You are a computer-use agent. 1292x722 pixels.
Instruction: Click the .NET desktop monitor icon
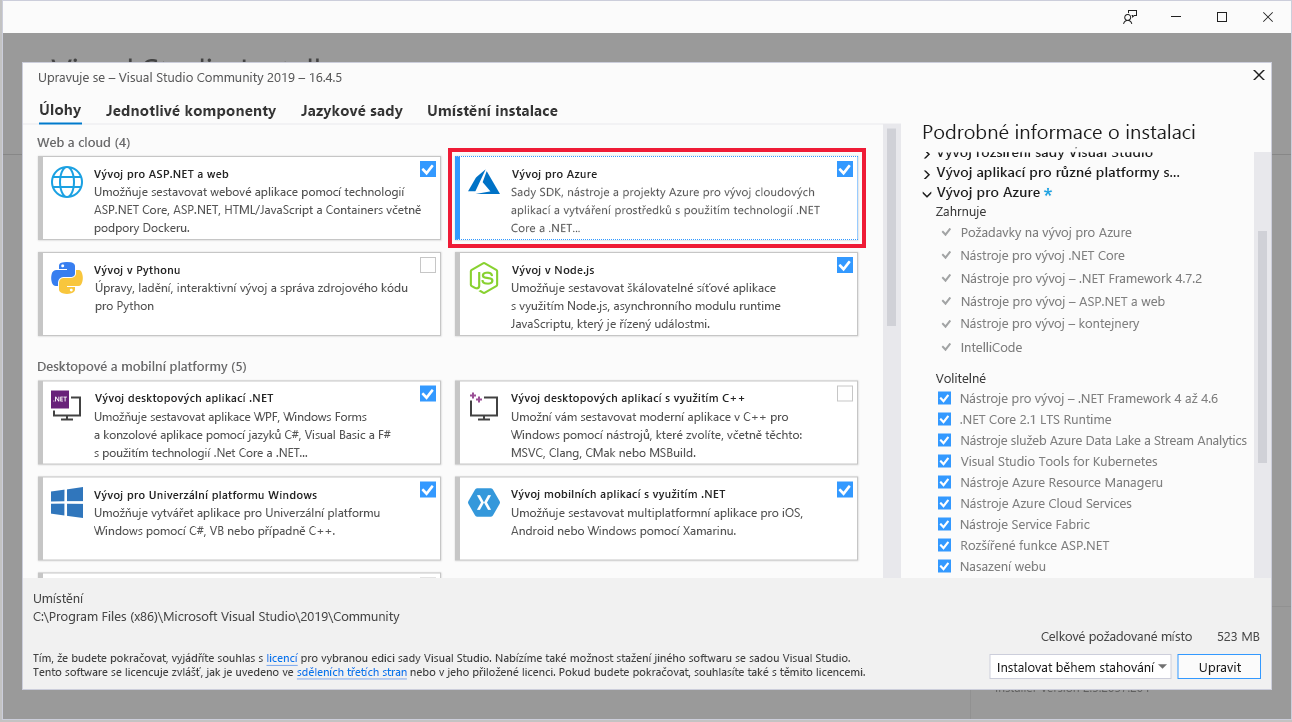(67, 405)
